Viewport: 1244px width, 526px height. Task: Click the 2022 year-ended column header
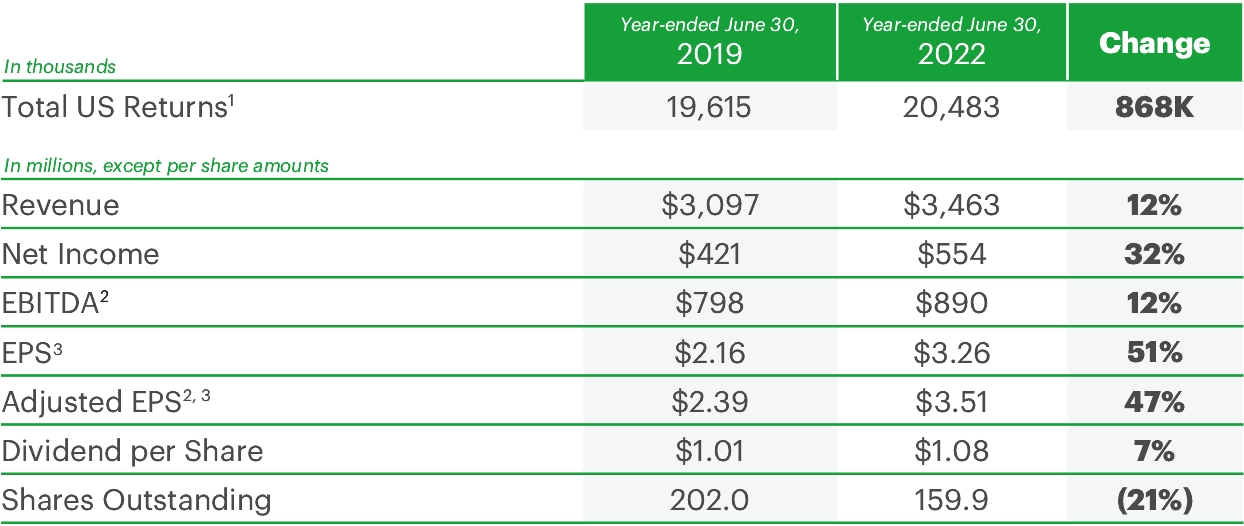pos(952,40)
